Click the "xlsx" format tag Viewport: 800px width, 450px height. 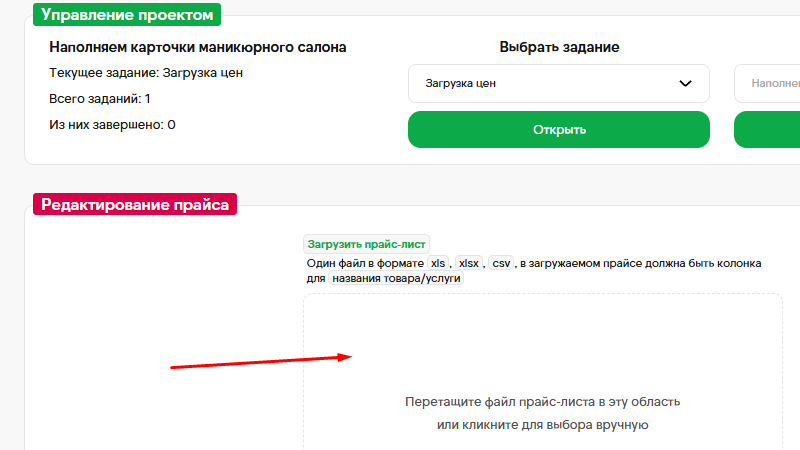tap(469, 263)
